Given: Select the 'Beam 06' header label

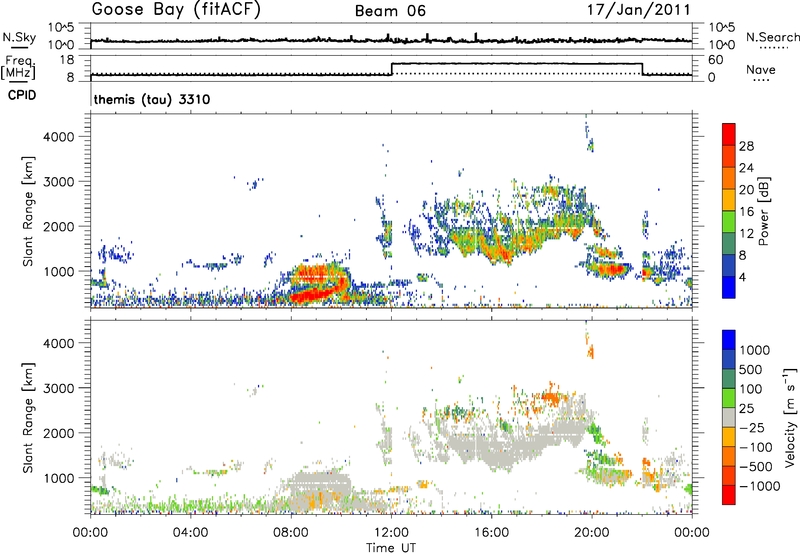Looking at the screenshot, I should [x=390, y=11].
